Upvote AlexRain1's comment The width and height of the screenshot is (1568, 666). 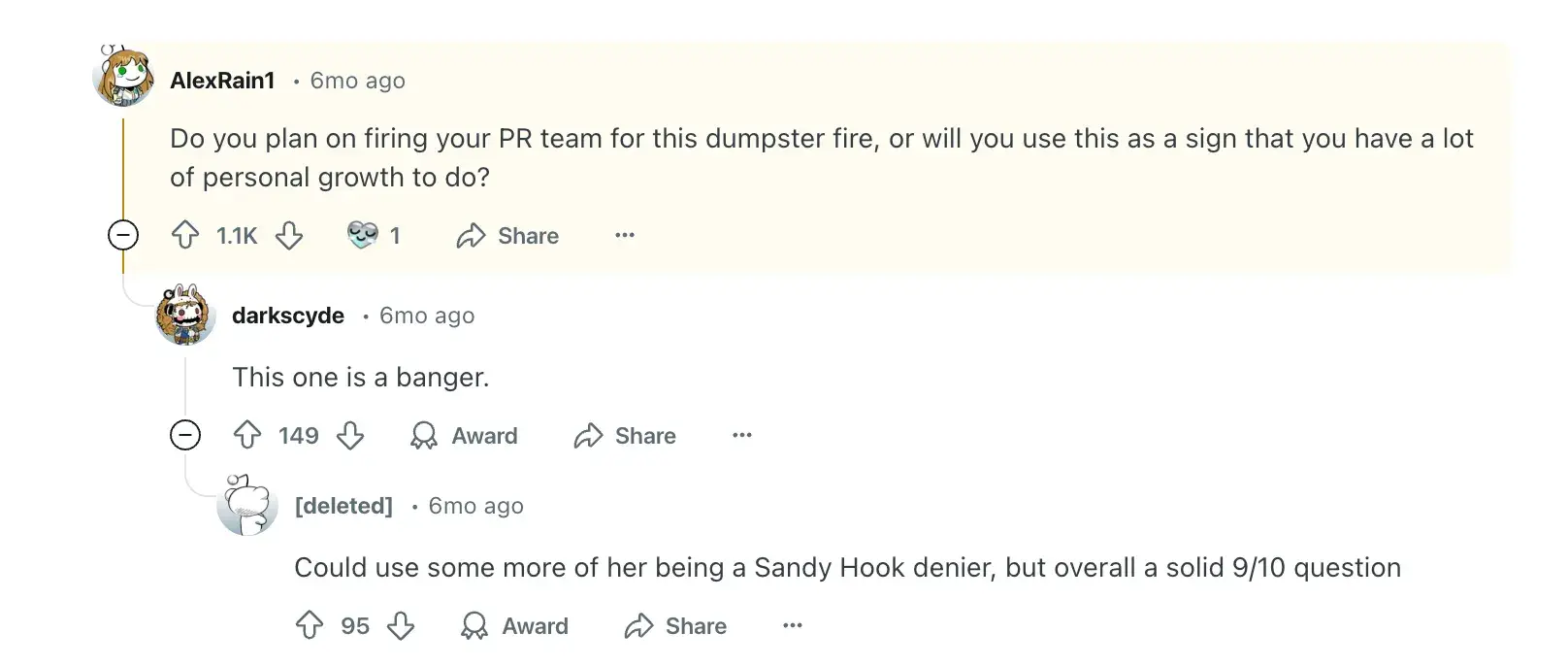(185, 235)
